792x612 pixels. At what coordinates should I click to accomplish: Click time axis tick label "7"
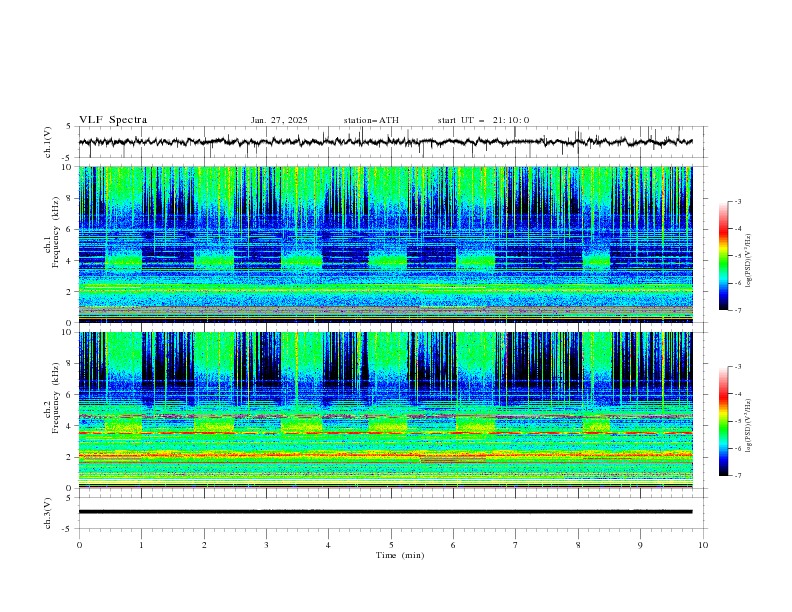(516, 545)
